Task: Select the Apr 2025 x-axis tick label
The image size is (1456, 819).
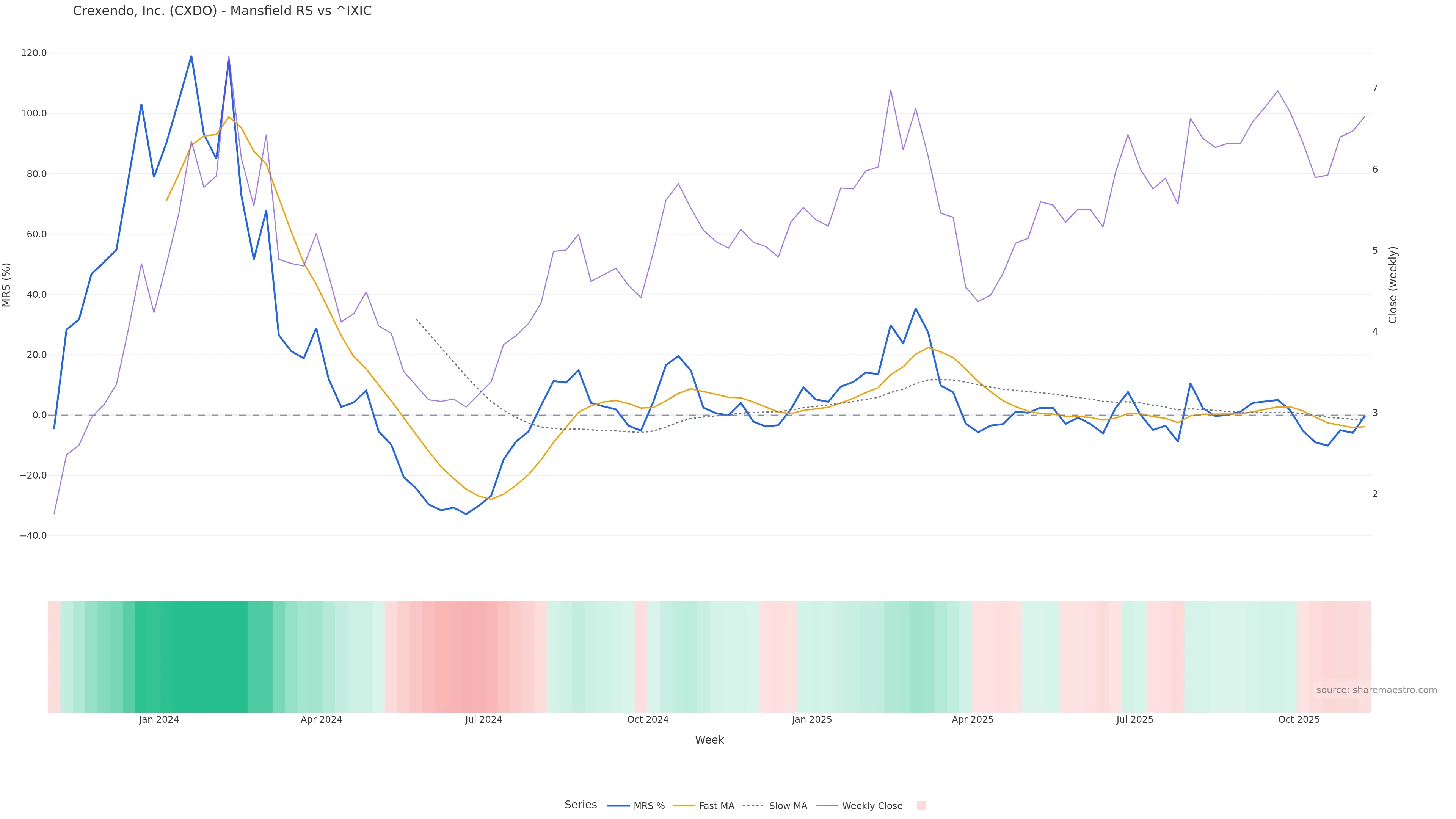Action: [972, 720]
